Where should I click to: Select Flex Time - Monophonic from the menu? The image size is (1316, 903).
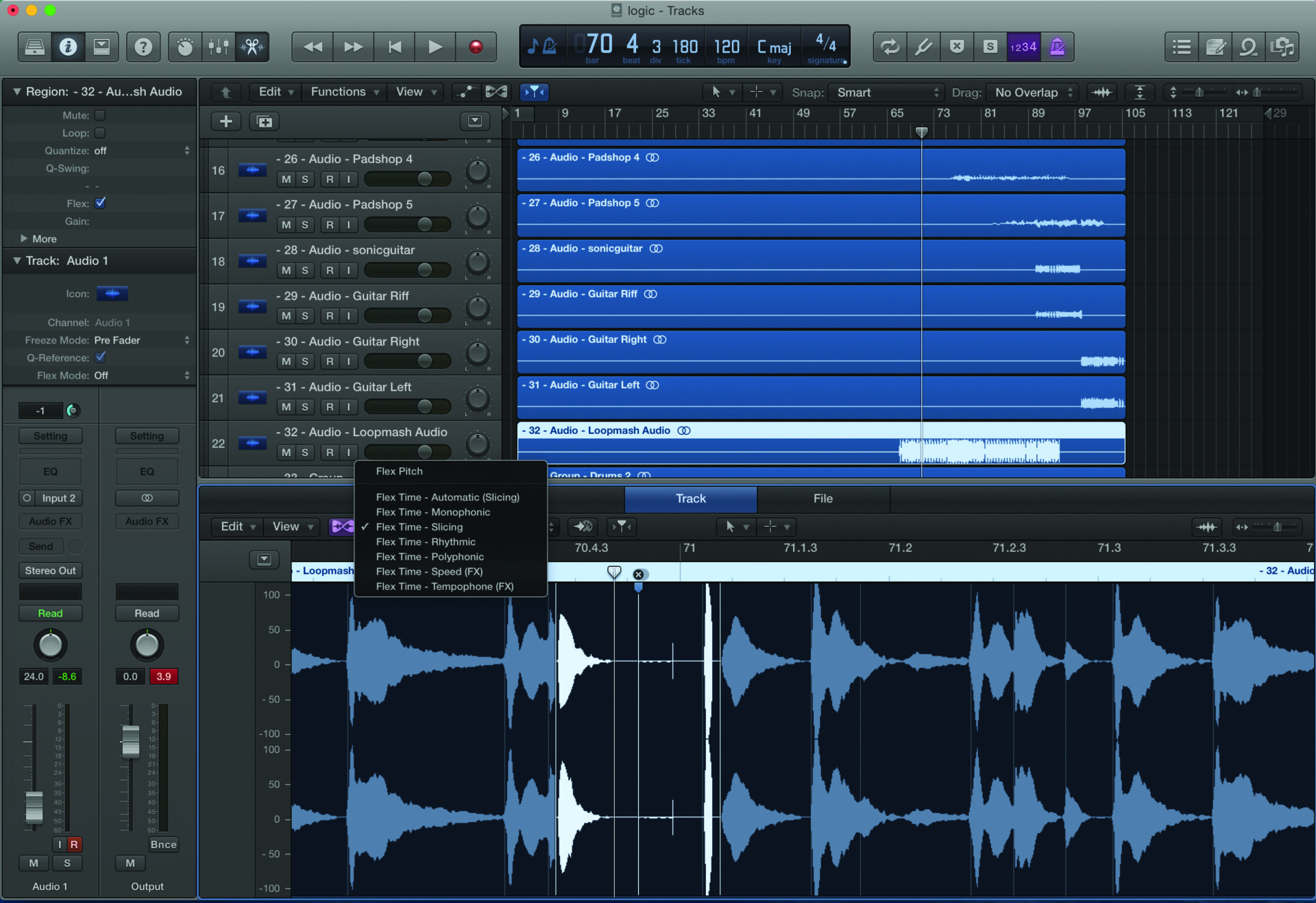pos(432,512)
